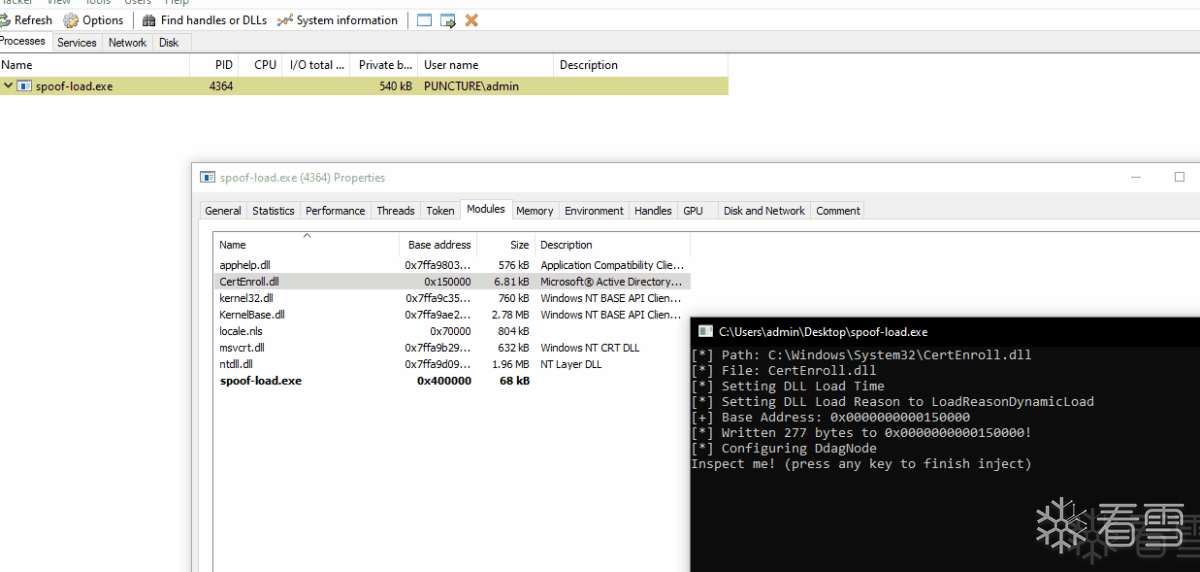Image resolution: width=1200 pixels, height=572 pixels.
Task: Click the 0x150000 base address cell
Action: [447, 282]
